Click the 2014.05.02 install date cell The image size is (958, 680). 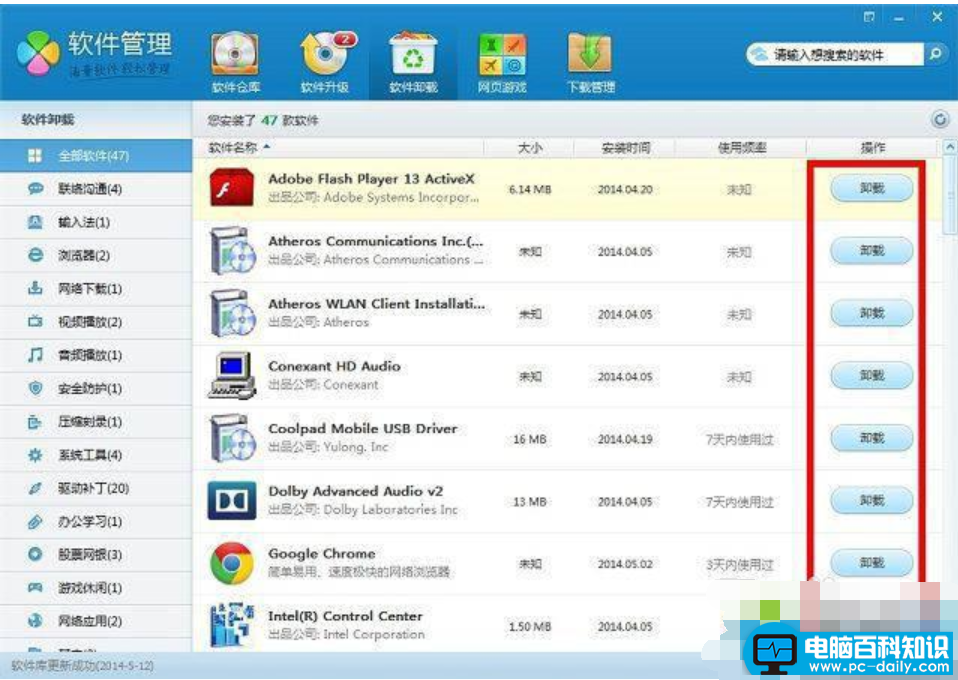pos(625,564)
